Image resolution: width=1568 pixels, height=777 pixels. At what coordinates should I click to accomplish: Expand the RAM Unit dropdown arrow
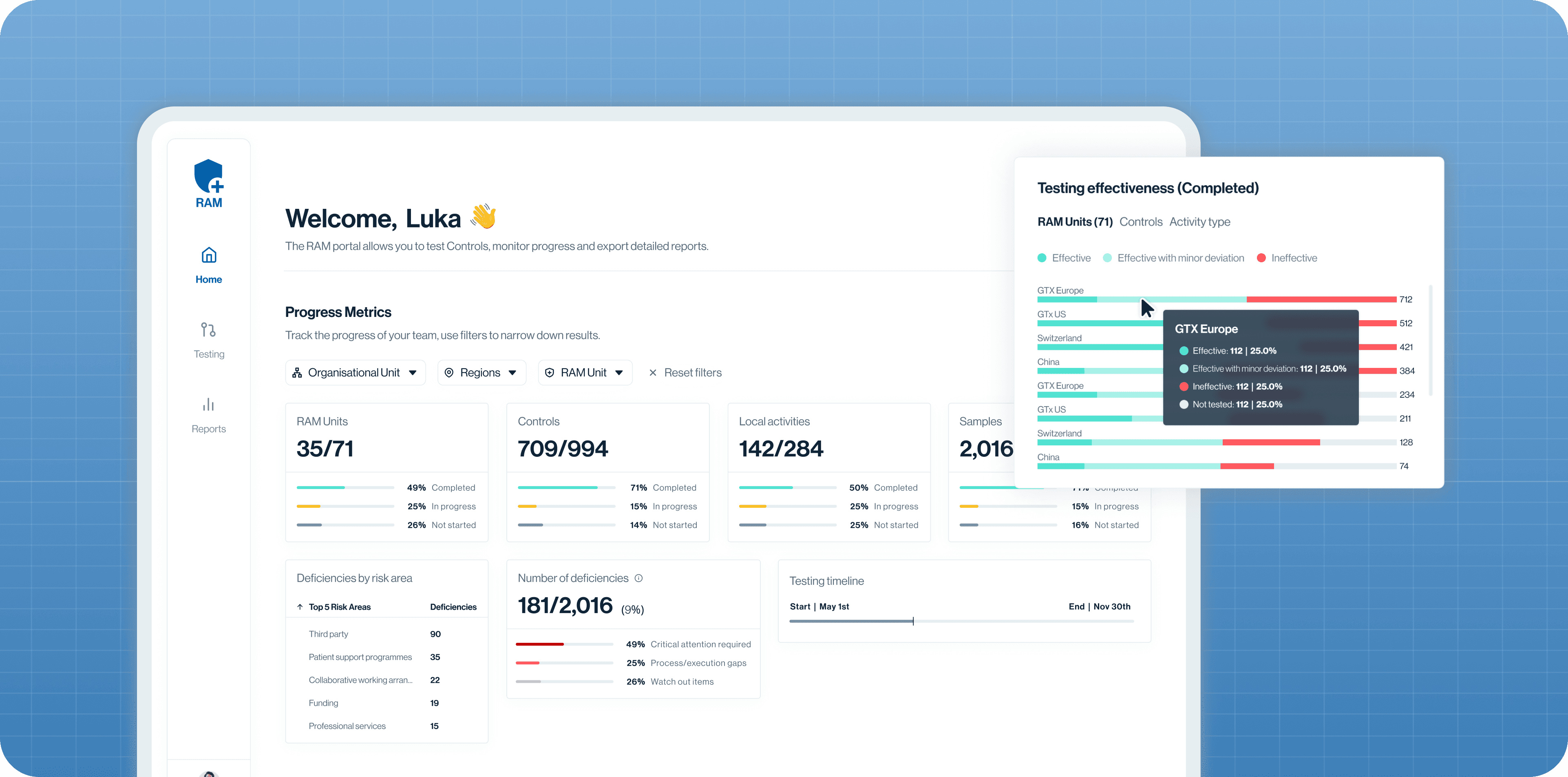tap(619, 373)
